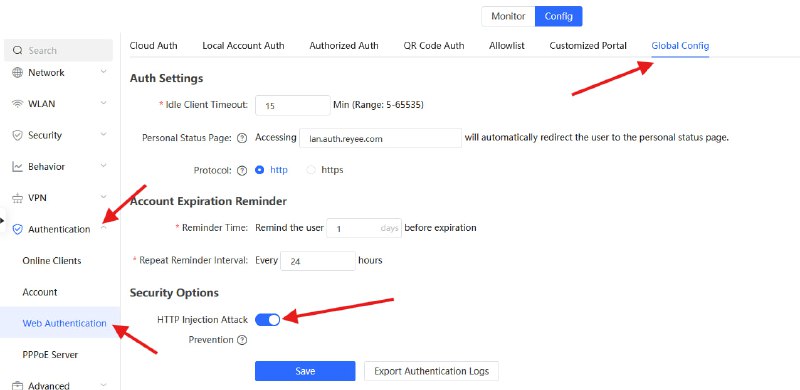
Task: Collapse the Authentication menu chevron
Action: coord(104,228)
